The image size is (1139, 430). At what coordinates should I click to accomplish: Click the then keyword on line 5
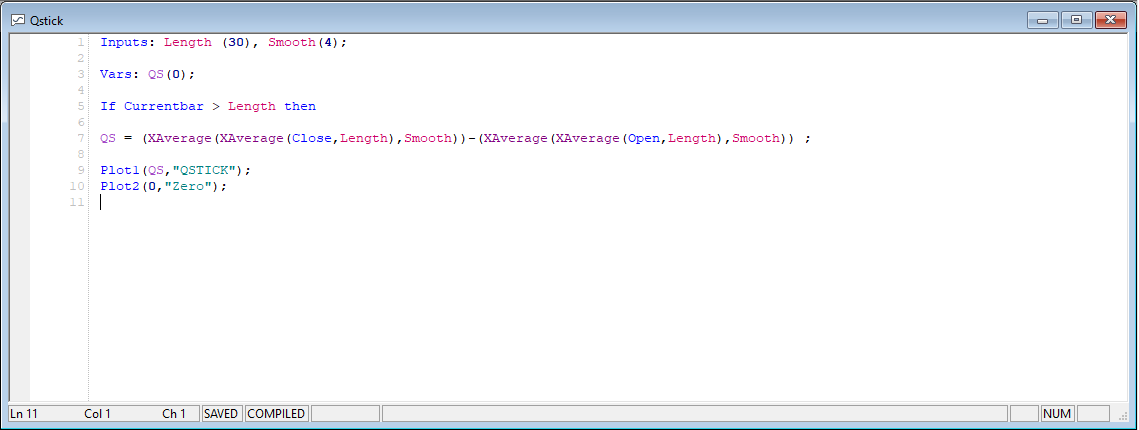[300, 106]
